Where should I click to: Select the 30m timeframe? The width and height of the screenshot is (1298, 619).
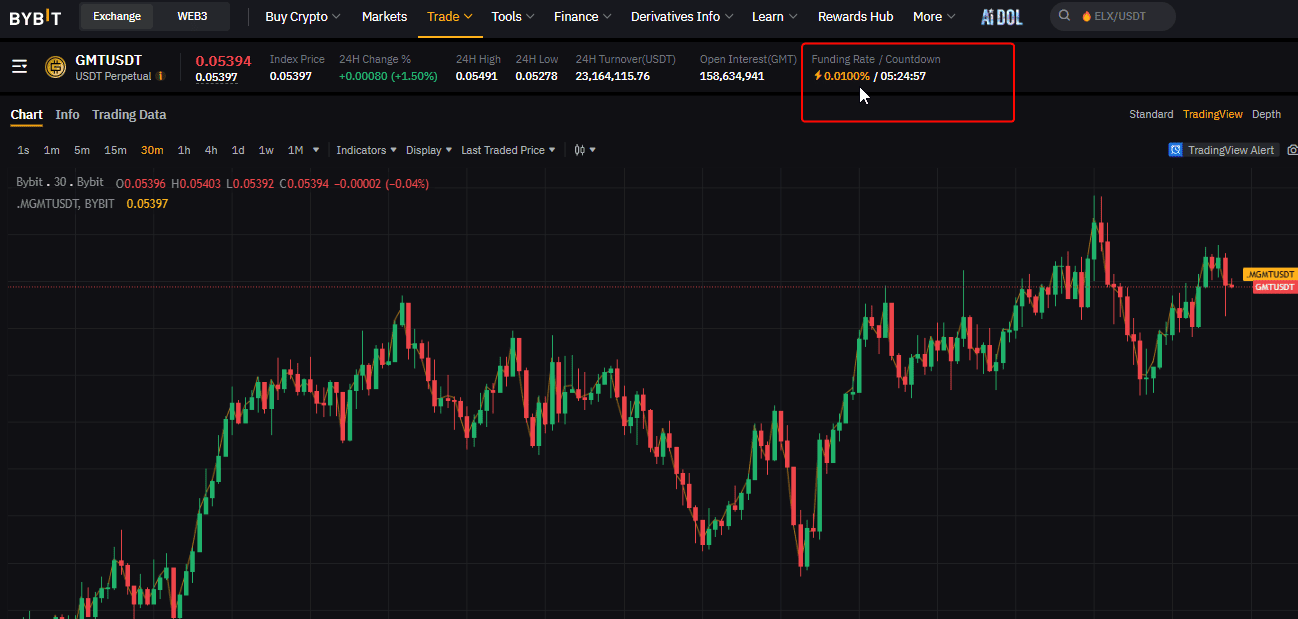pyautogui.click(x=152, y=150)
